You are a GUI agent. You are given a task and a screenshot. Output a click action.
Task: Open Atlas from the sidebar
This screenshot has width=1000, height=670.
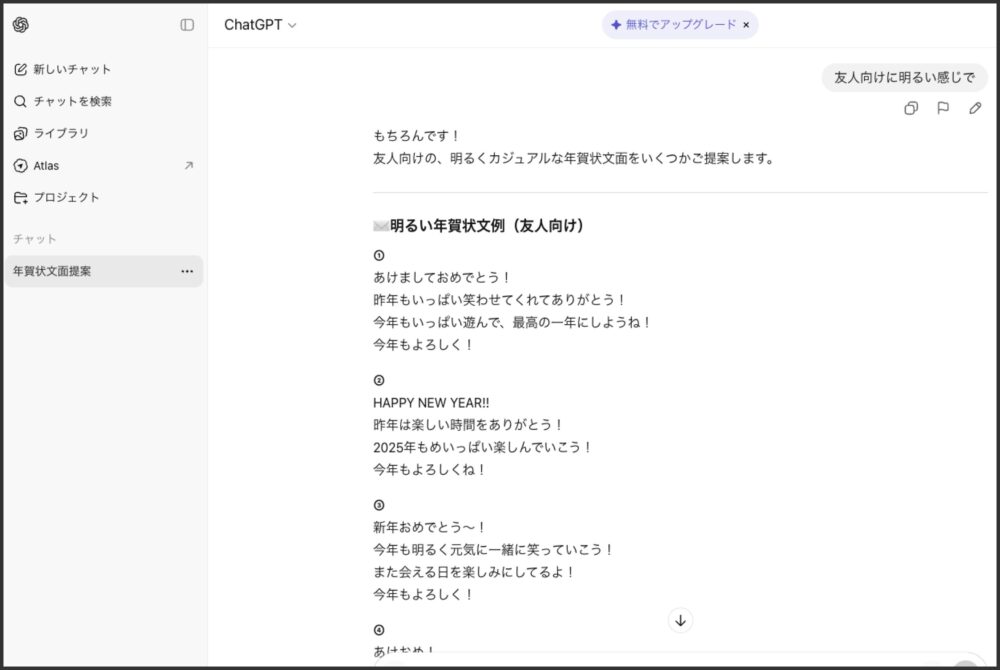pos(45,165)
